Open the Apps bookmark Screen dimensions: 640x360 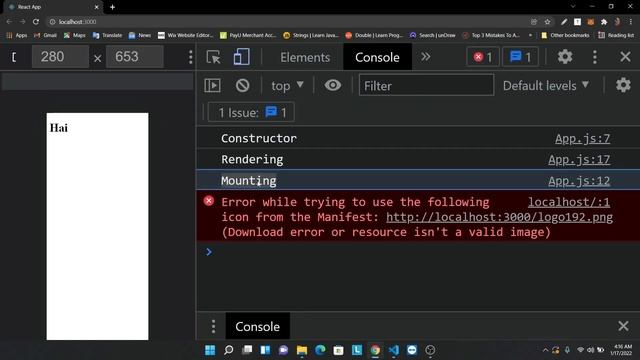click(17, 36)
